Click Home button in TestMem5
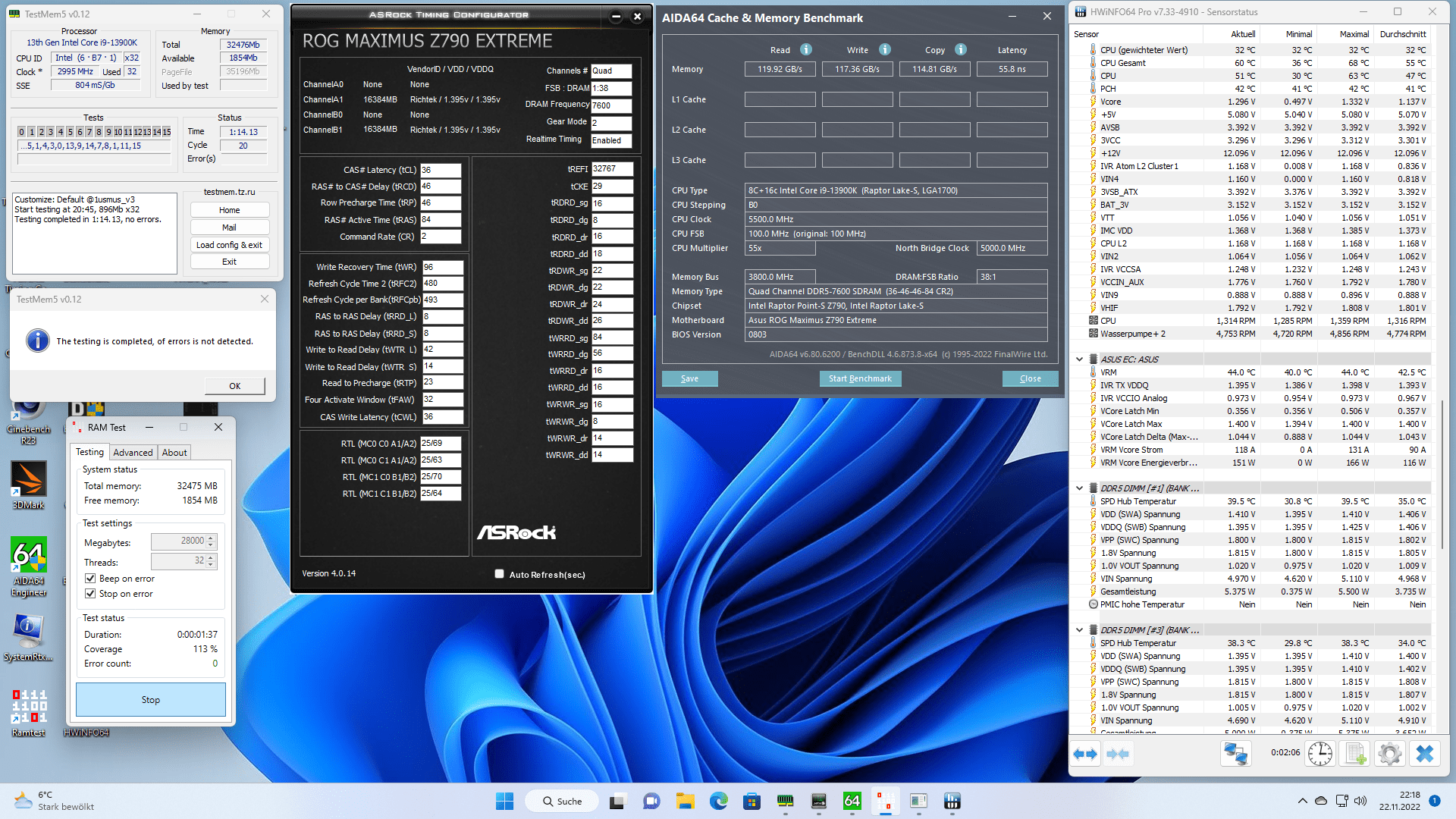Screen dimensions: 1456x819 pos(229,210)
